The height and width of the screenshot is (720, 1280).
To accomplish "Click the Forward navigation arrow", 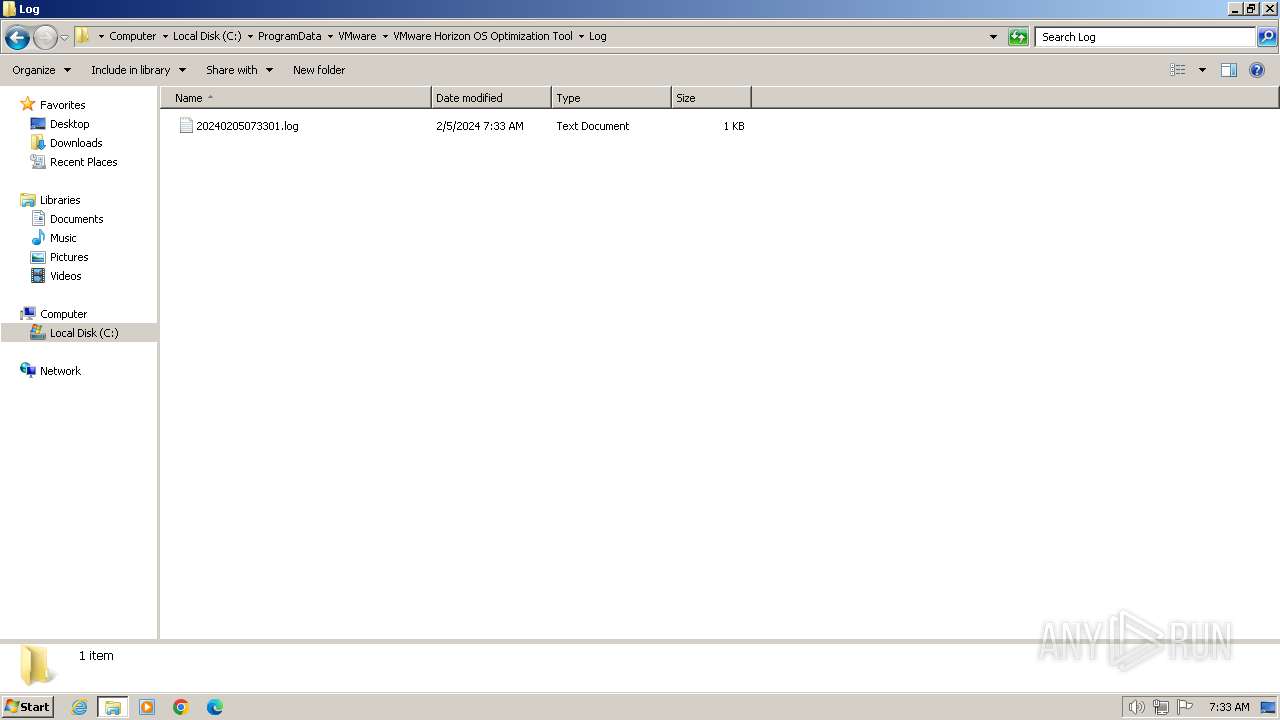I will click(x=45, y=37).
